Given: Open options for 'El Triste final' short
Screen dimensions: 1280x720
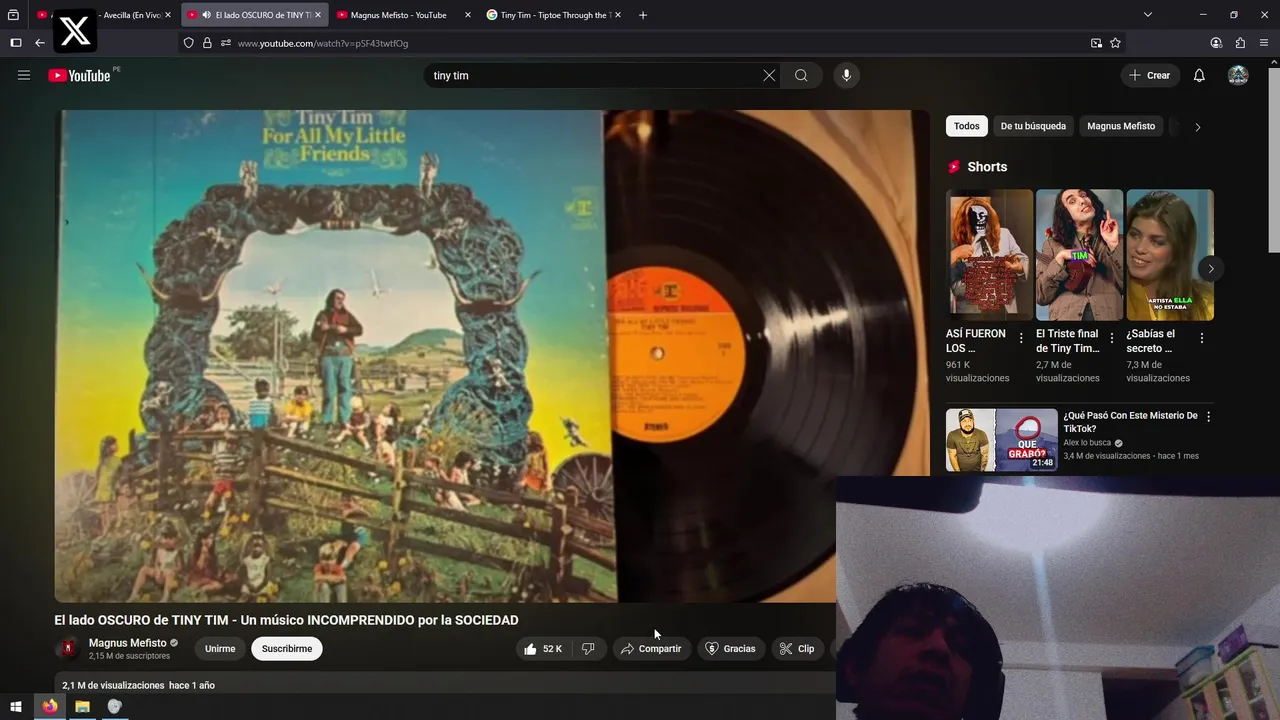Looking at the screenshot, I should point(1112,339).
